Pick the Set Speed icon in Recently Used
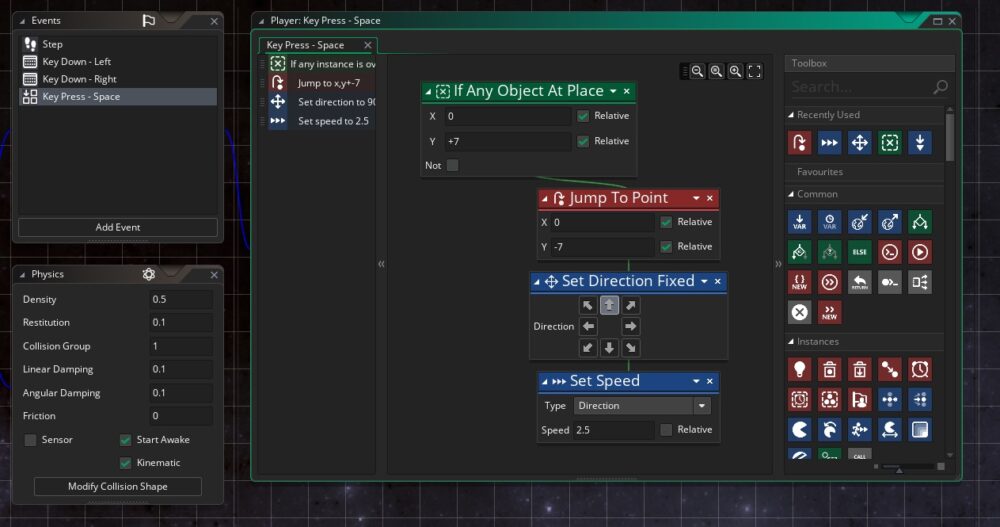 [x=829, y=142]
